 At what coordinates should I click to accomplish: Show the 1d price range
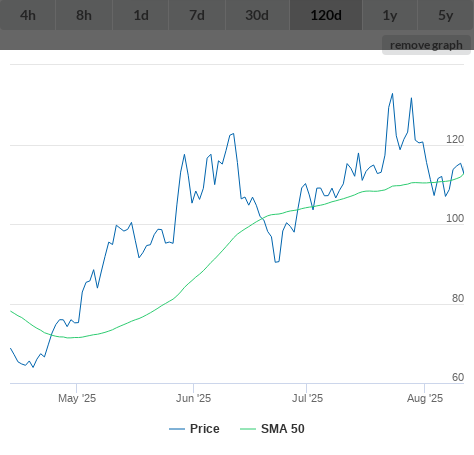click(x=141, y=15)
